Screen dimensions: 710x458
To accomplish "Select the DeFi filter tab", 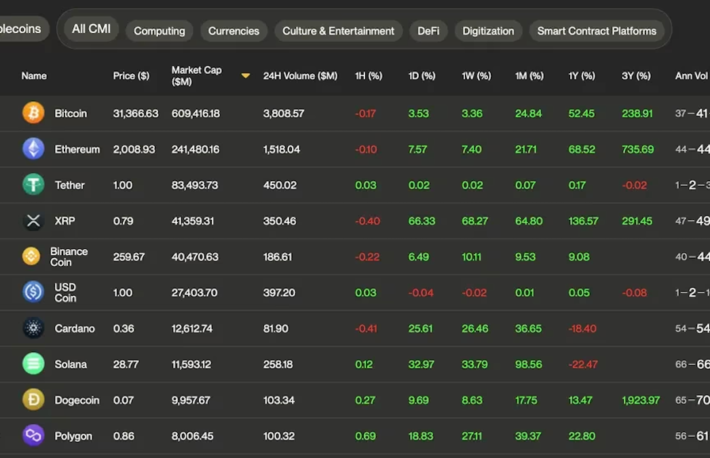I will coord(428,31).
